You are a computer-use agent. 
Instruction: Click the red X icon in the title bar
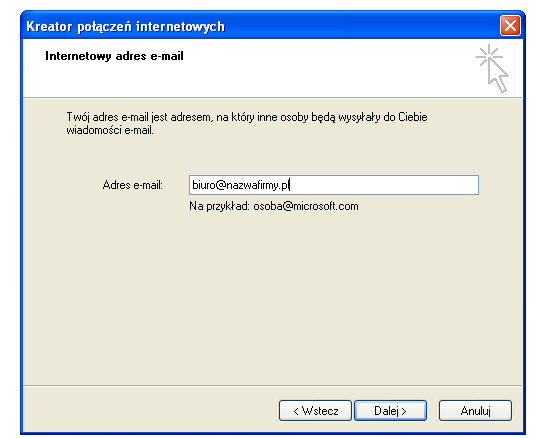(510, 26)
